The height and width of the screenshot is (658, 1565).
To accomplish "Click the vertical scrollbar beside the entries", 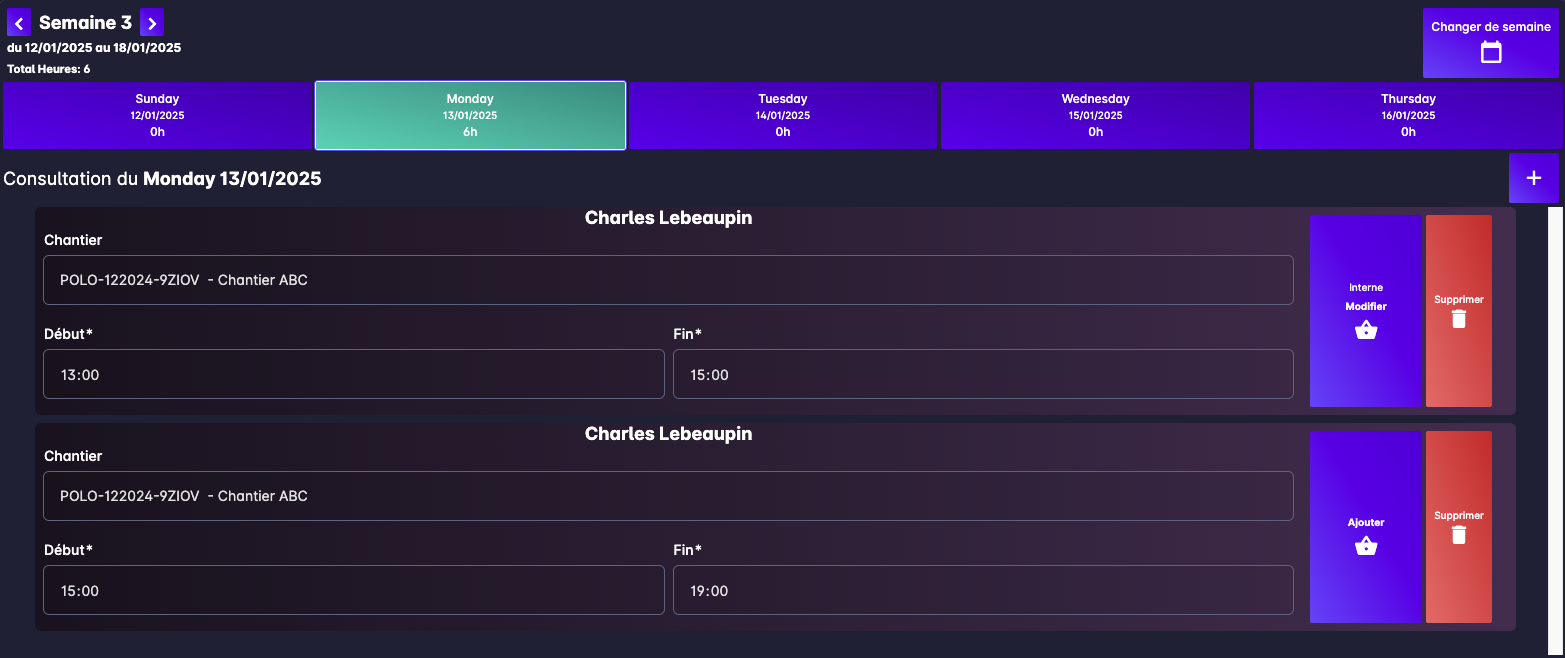I will pyautogui.click(x=1554, y=430).
